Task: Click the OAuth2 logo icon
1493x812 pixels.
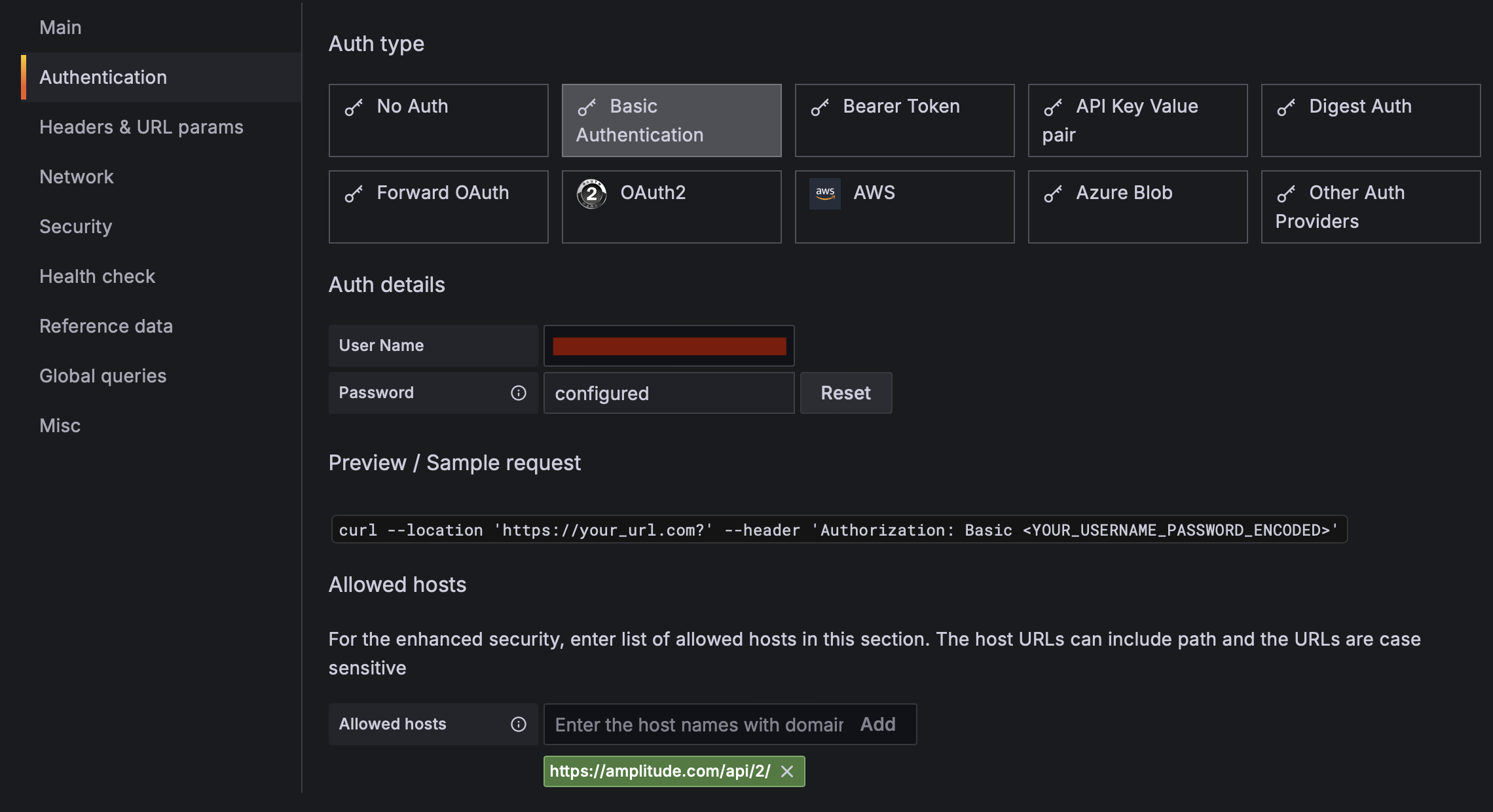Action: tap(591, 193)
